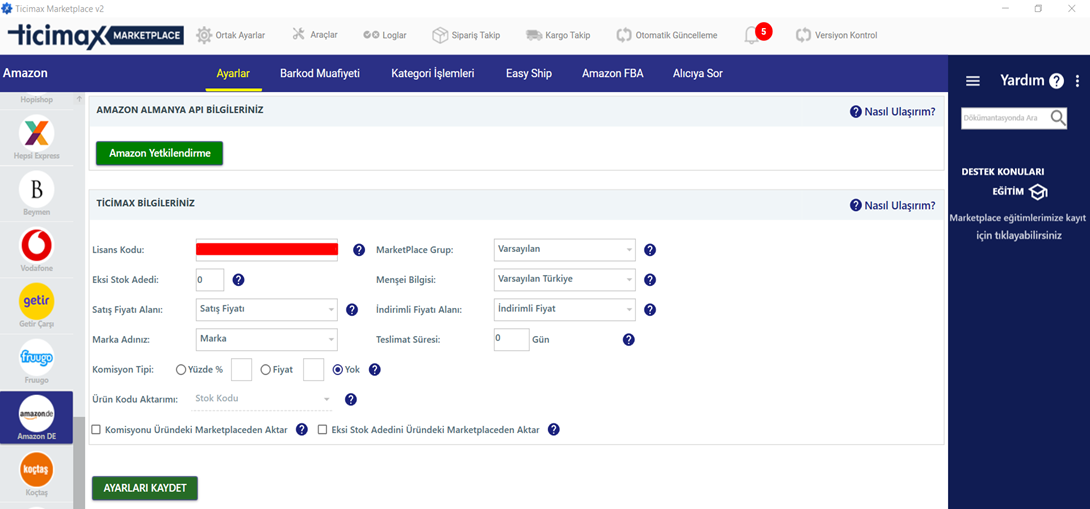Switch to Amazon FBA tab
The height and width of the screenshot is (509, 1090).
(x=612, y=73)
